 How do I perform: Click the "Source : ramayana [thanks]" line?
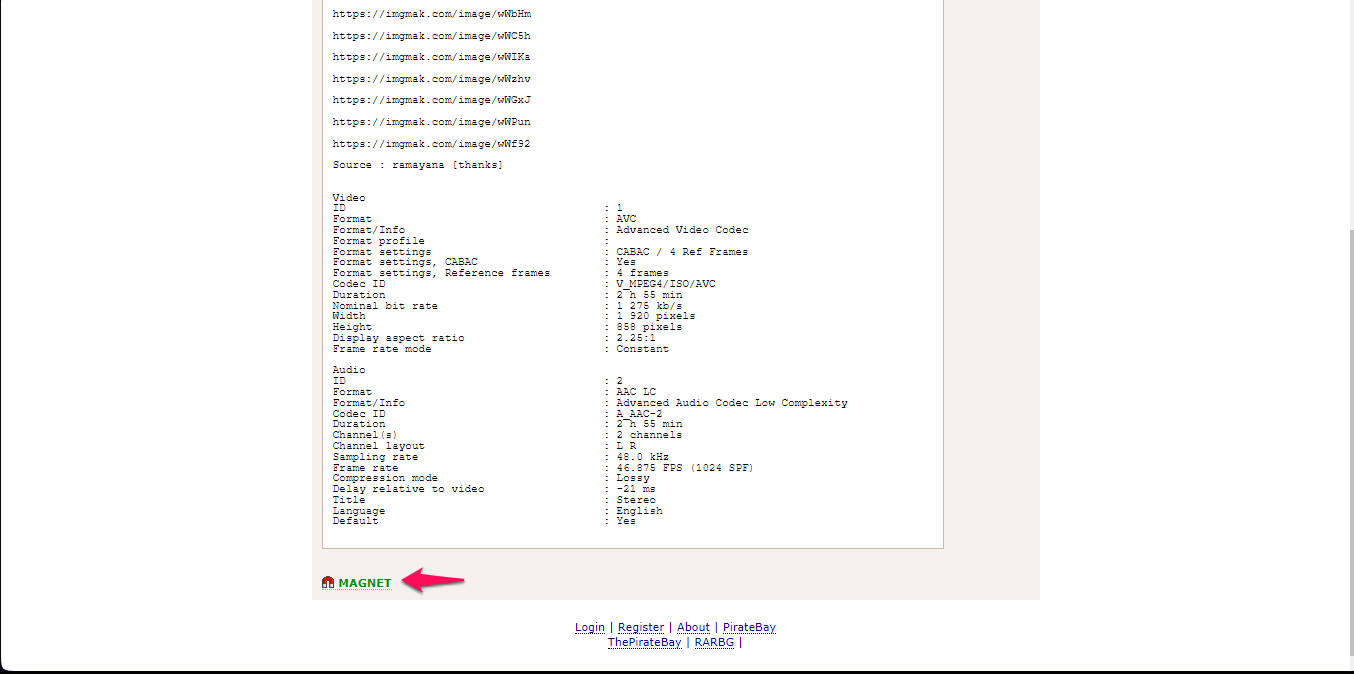418,165
